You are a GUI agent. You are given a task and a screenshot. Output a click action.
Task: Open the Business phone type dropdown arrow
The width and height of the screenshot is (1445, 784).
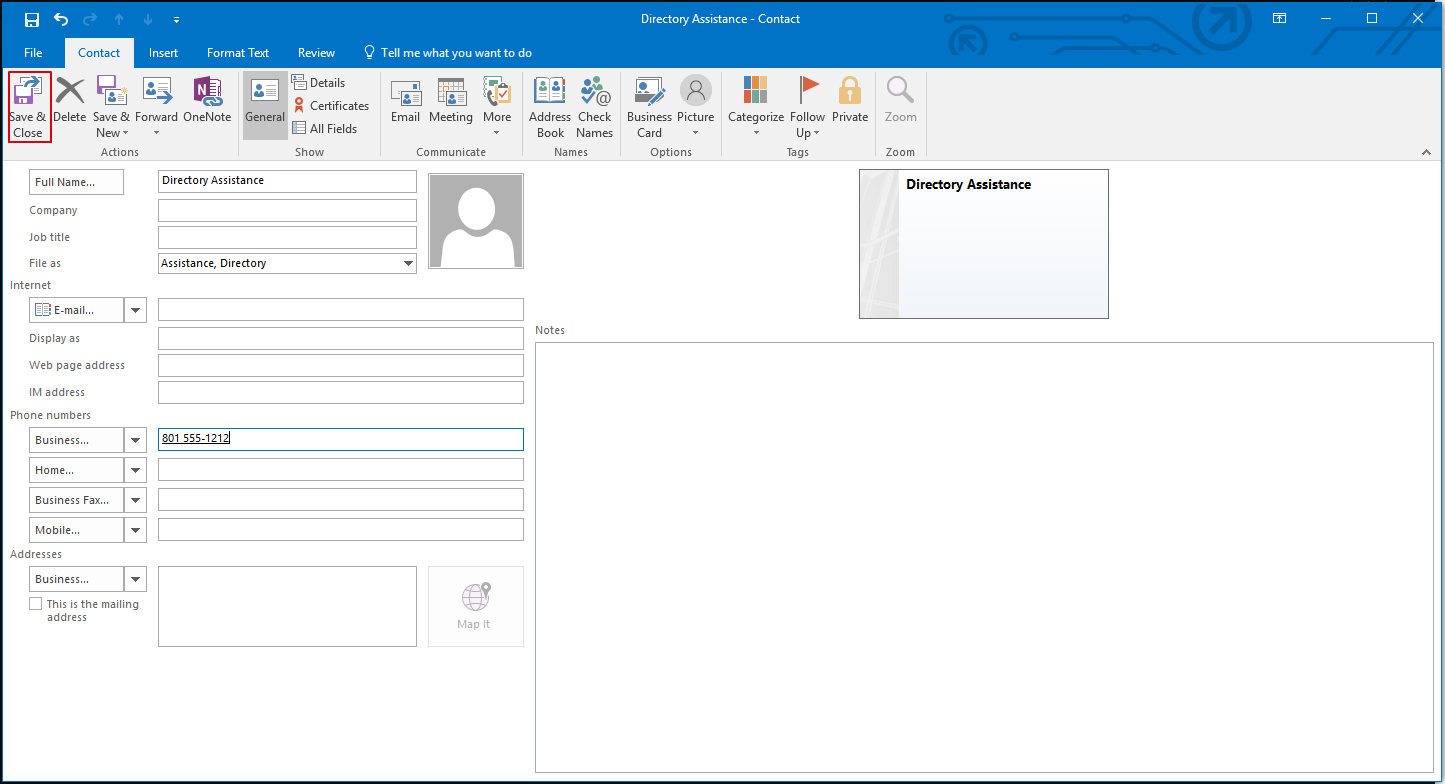pyautogui.click(x=135, y=440)
